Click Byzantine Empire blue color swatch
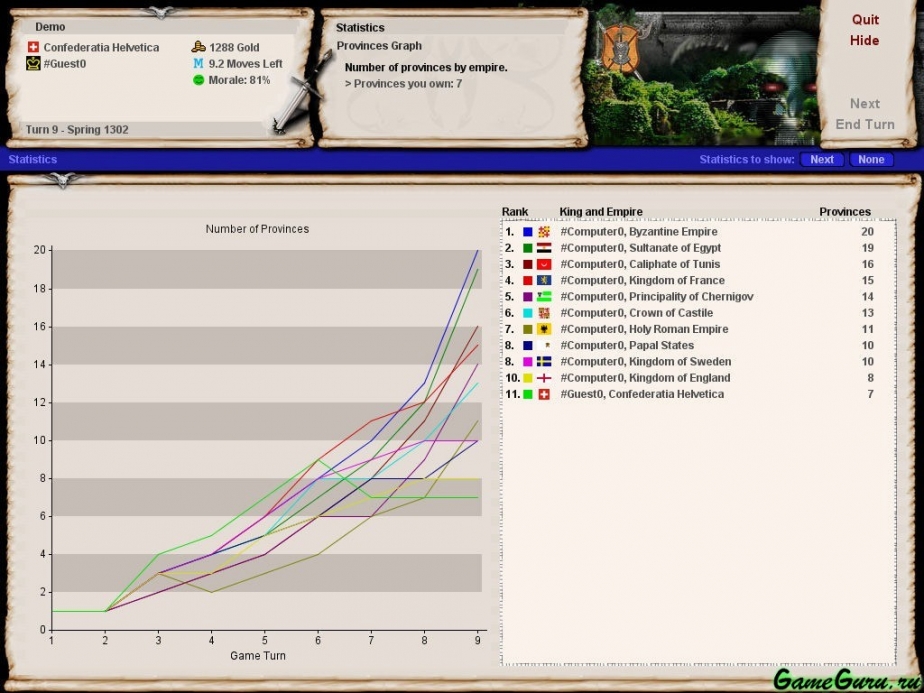 click(x=527, y=232)
